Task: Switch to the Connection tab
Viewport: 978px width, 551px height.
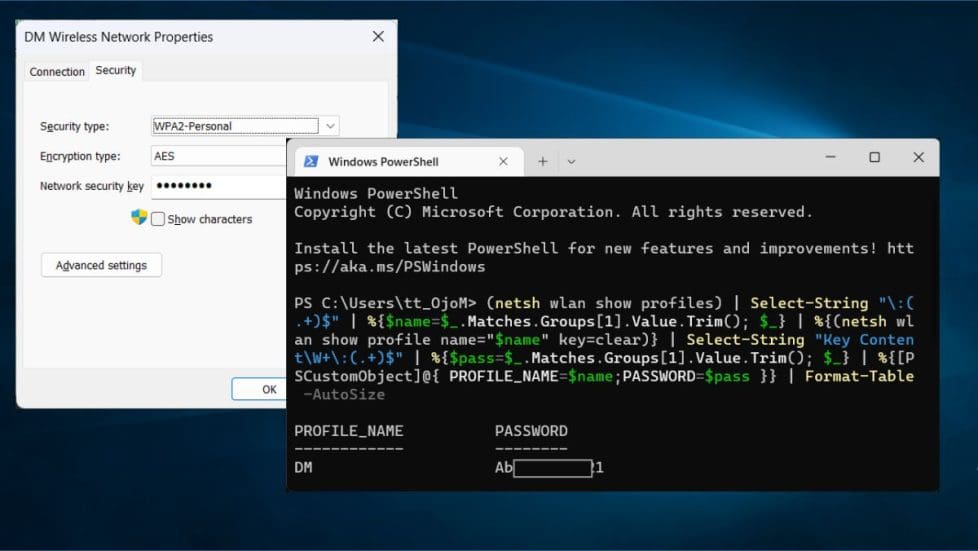Action: tap(57, 72)
